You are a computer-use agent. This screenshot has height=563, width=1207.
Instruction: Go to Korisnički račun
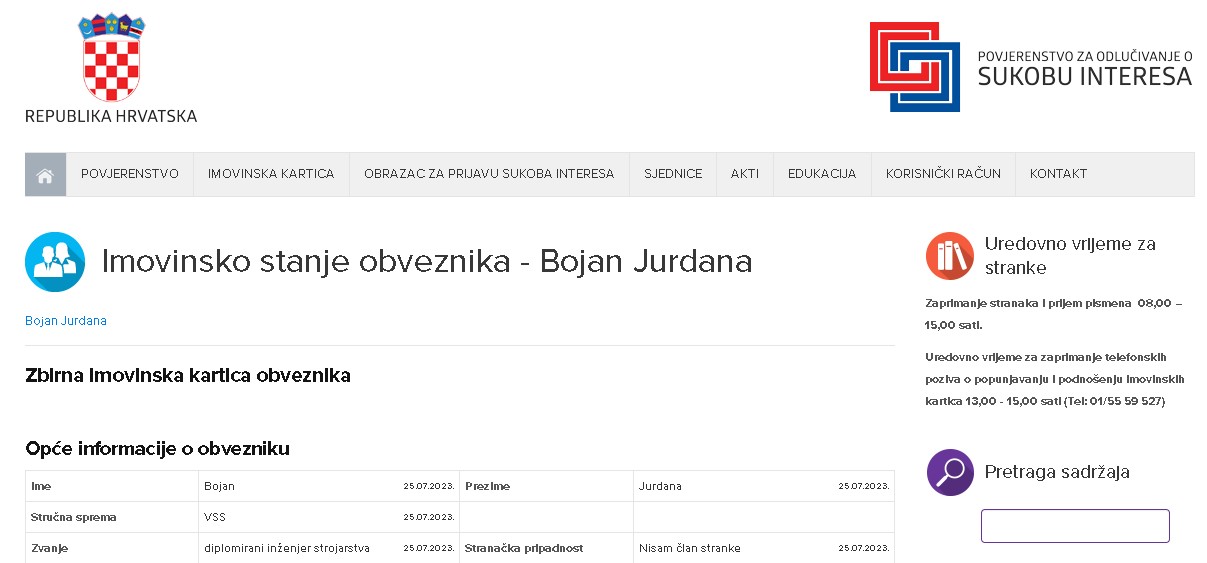(x=943, y=174)
